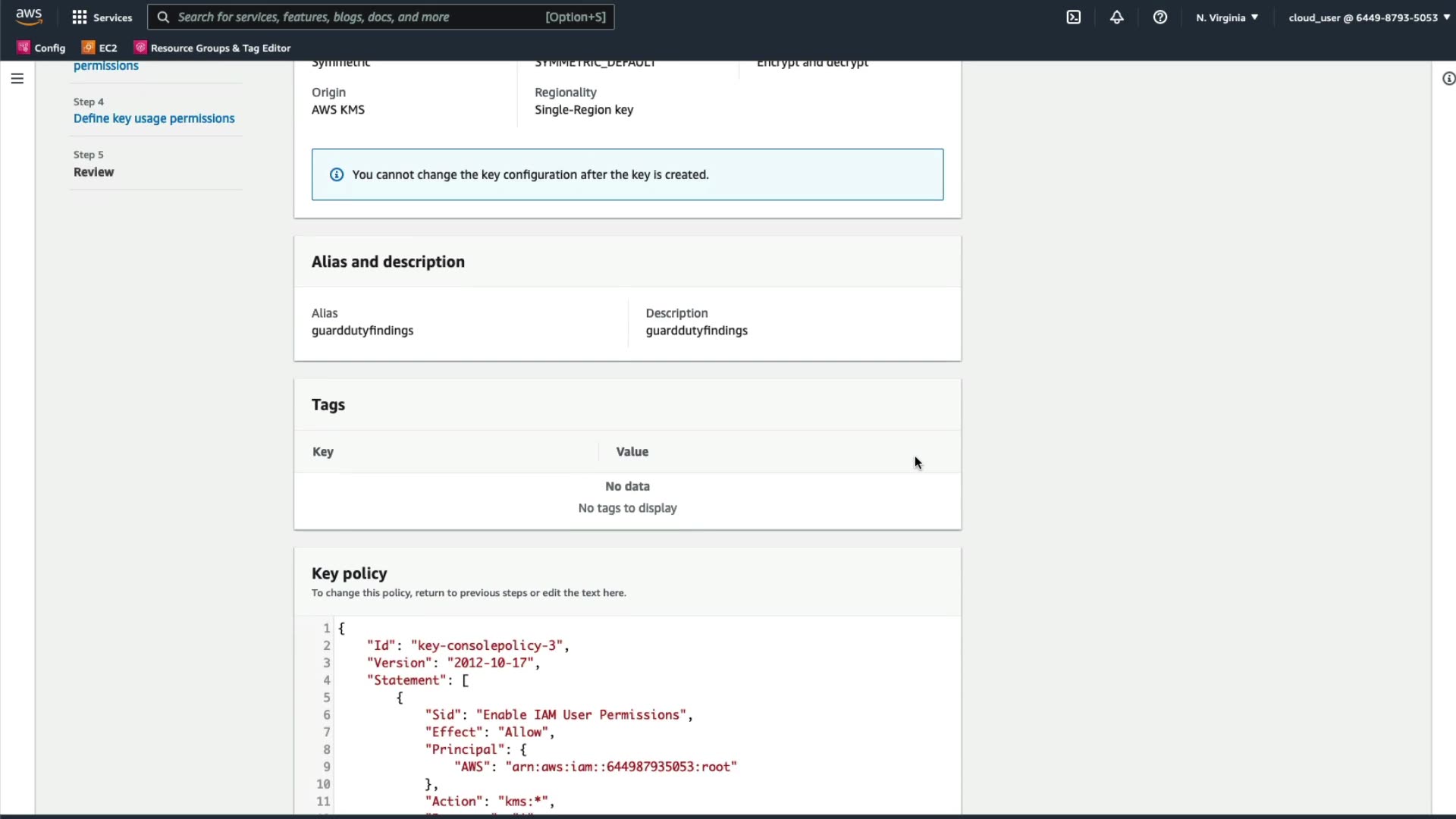Open the CloudShell terminal icon
This screenshot has height=819, width=1456.
click(1073, 17)
